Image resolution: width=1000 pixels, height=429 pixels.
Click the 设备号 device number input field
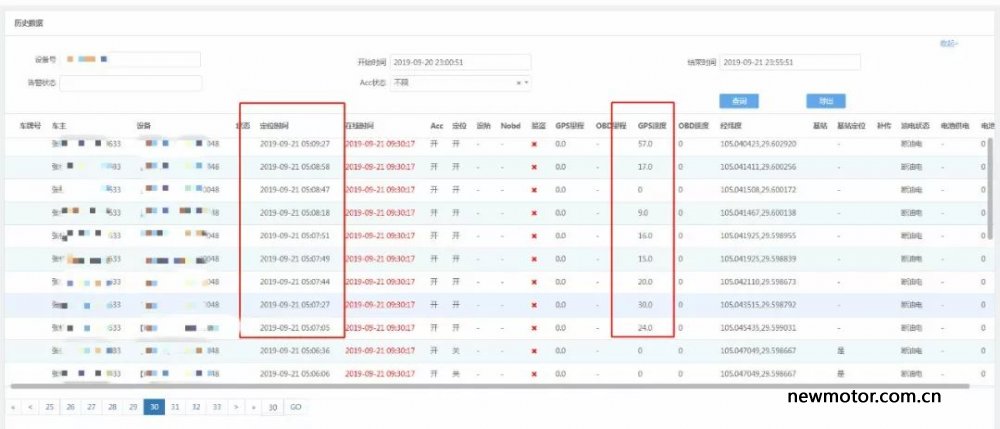click(x=130, y=59)
